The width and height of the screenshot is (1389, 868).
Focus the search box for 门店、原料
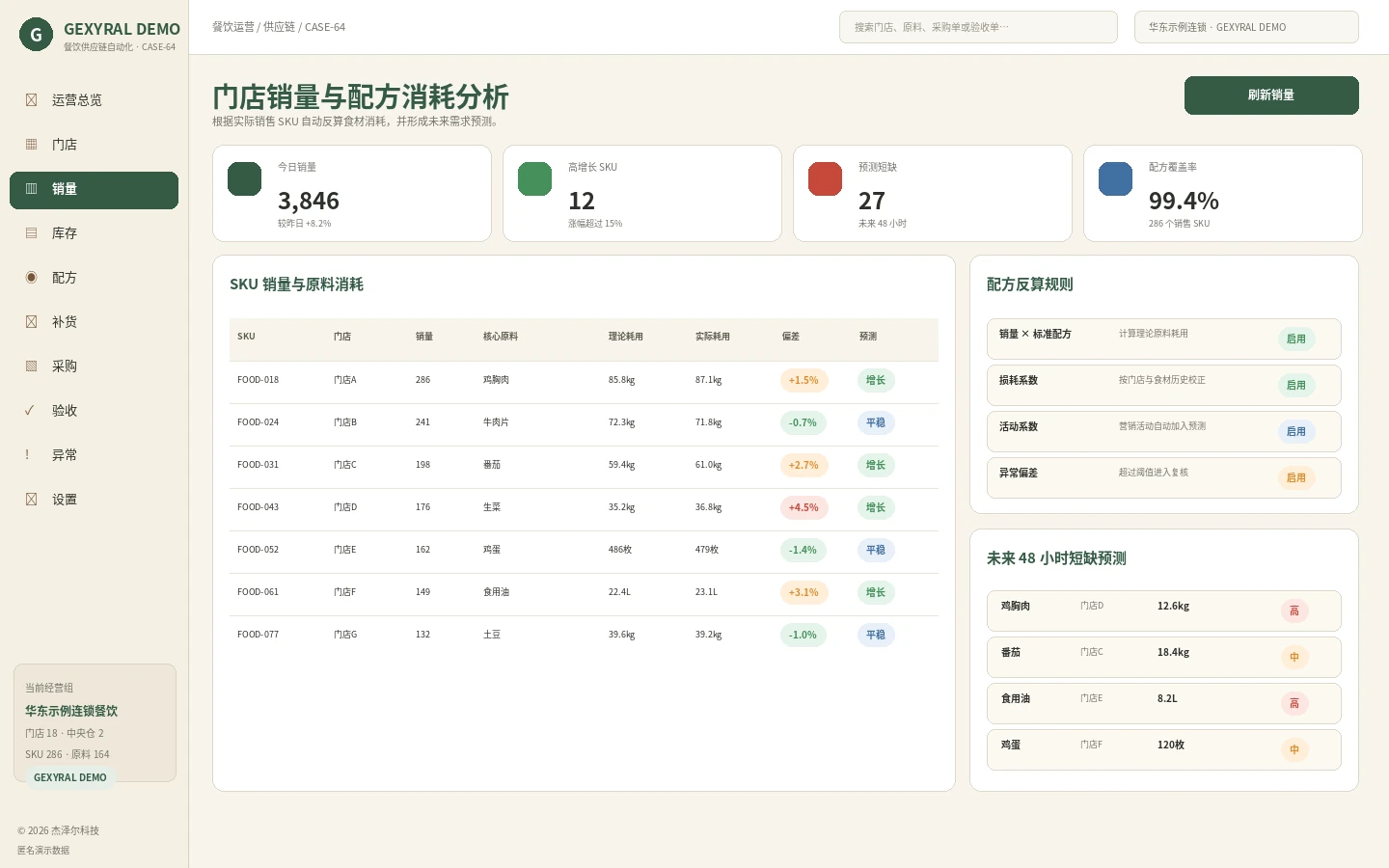tap(978, 27)
